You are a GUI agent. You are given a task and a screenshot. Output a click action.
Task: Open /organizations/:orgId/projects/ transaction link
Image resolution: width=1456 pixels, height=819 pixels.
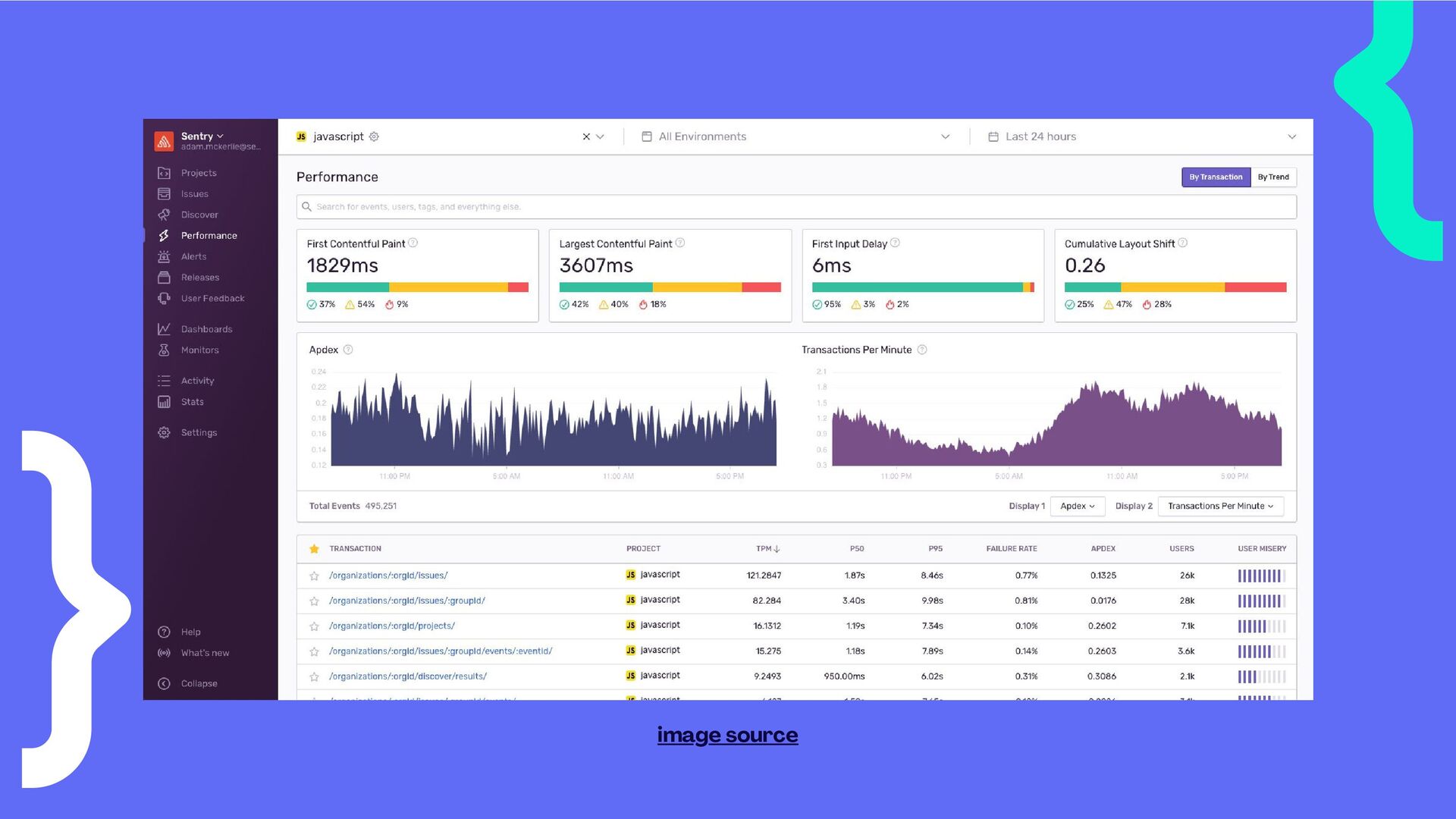point(392,626)
